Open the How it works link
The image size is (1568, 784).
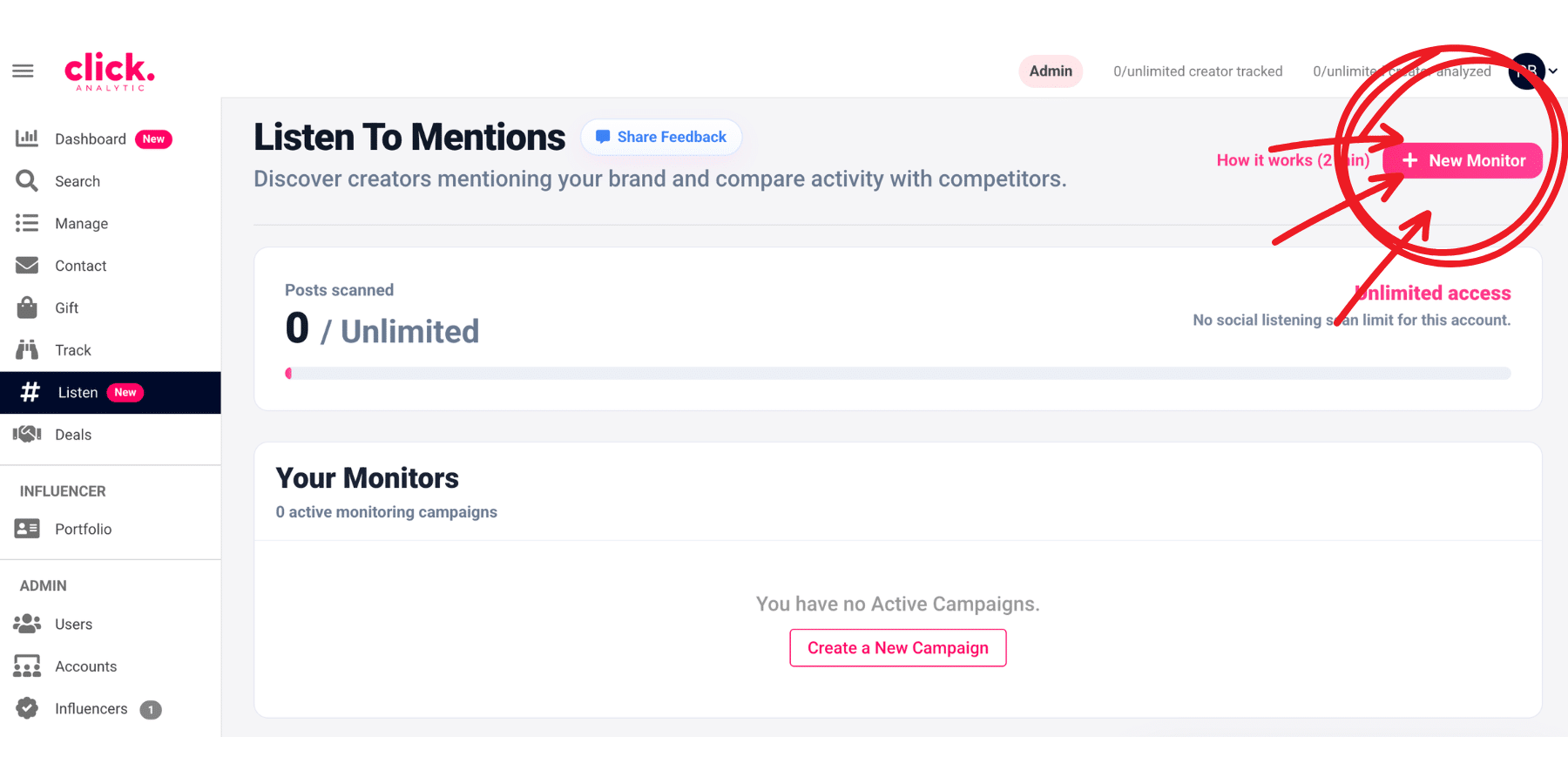pos(1293,160)
